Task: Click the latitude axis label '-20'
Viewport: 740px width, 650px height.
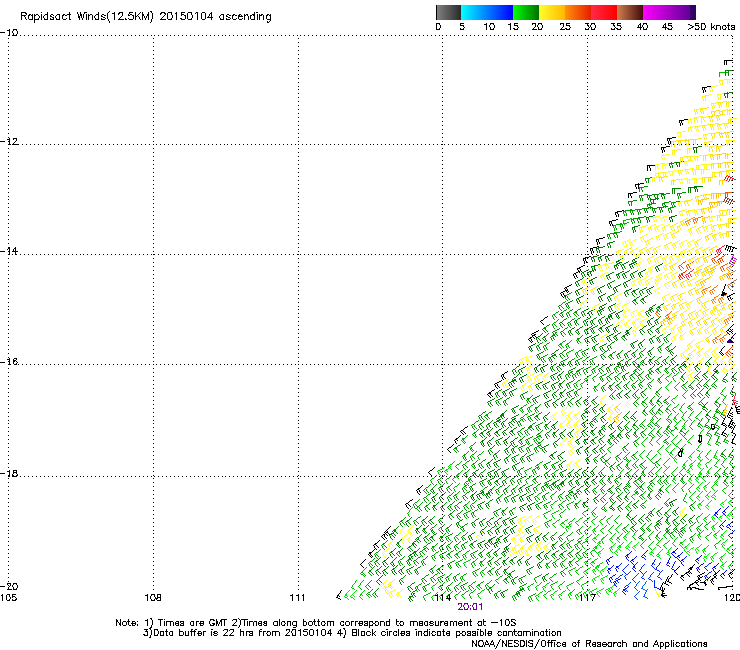Action: (x=9, y=587)
